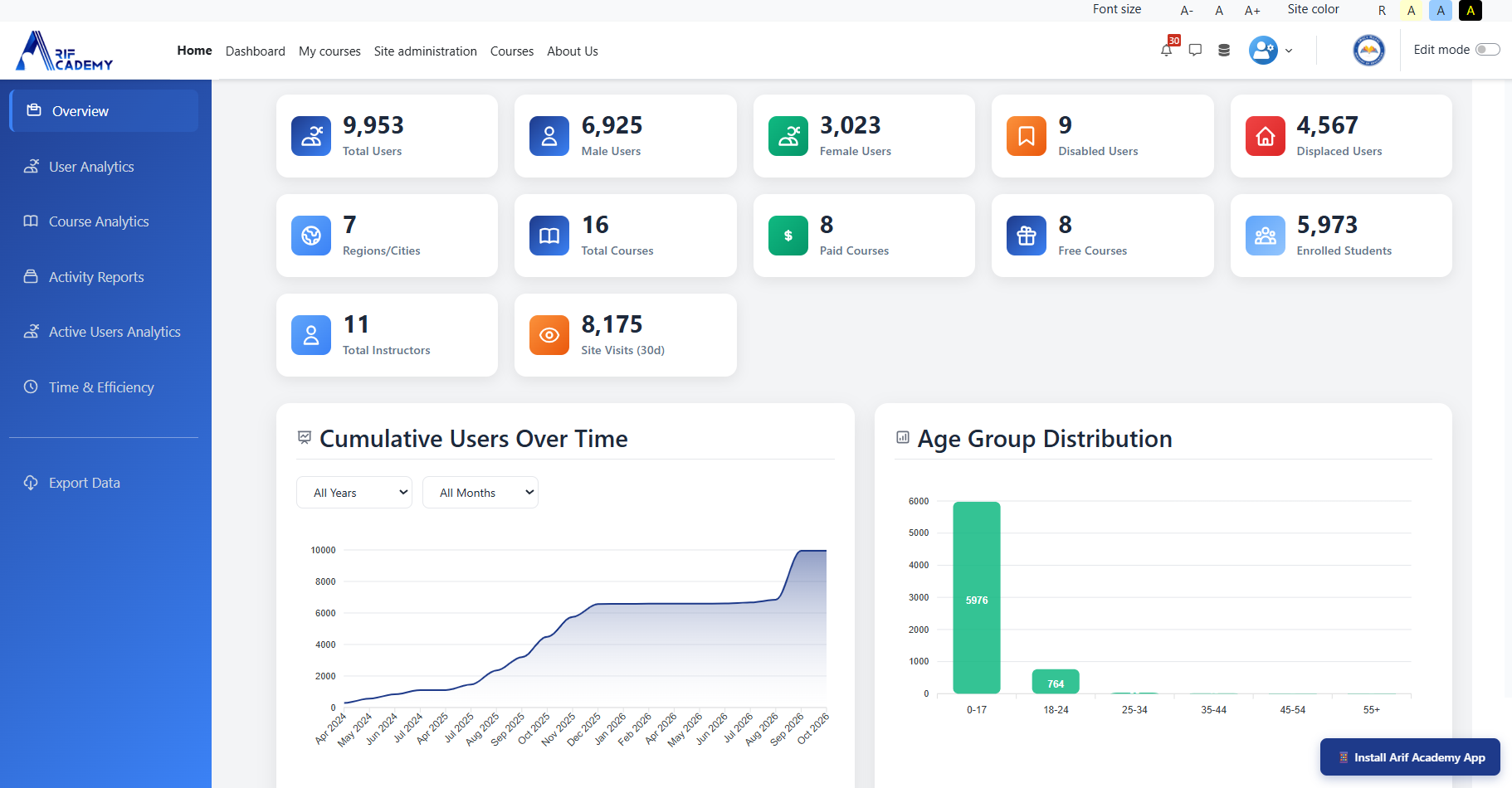Click the Enrolled Students group icon
This screenshot has height=788, width=1512.
point(1266,236)
